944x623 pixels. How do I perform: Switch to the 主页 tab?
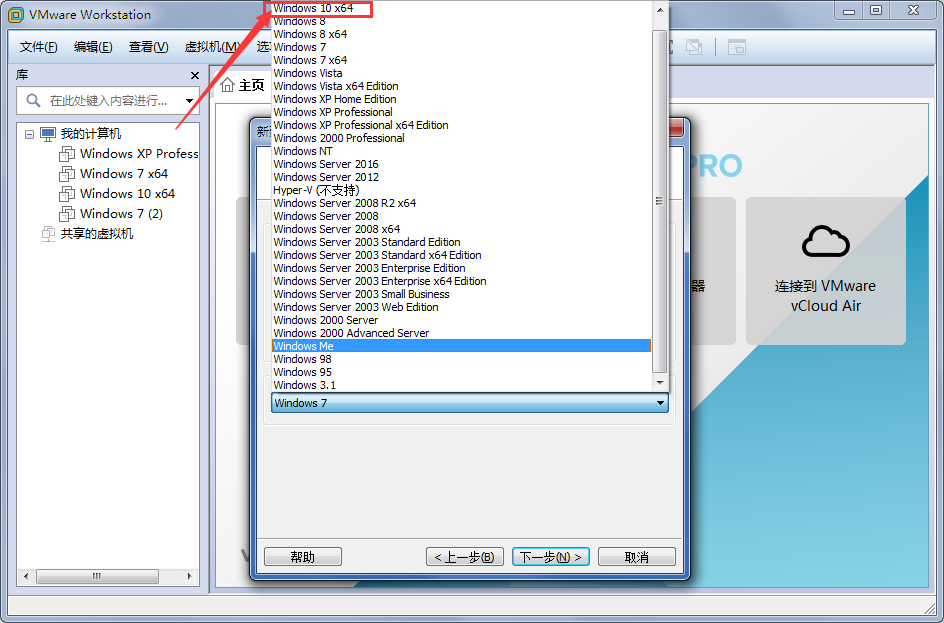(243, 85)
